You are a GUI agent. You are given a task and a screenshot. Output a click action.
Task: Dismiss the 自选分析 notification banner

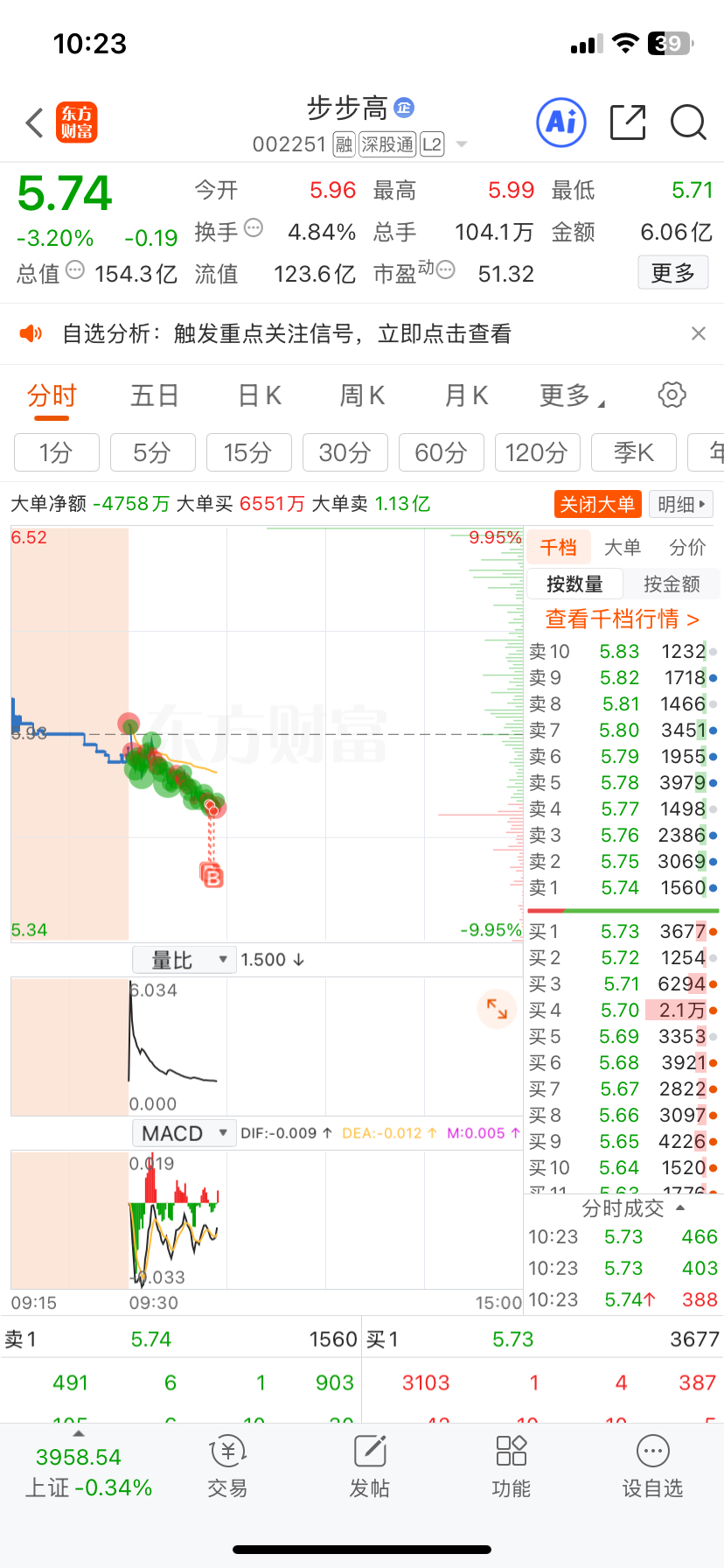tap(698, 333)
